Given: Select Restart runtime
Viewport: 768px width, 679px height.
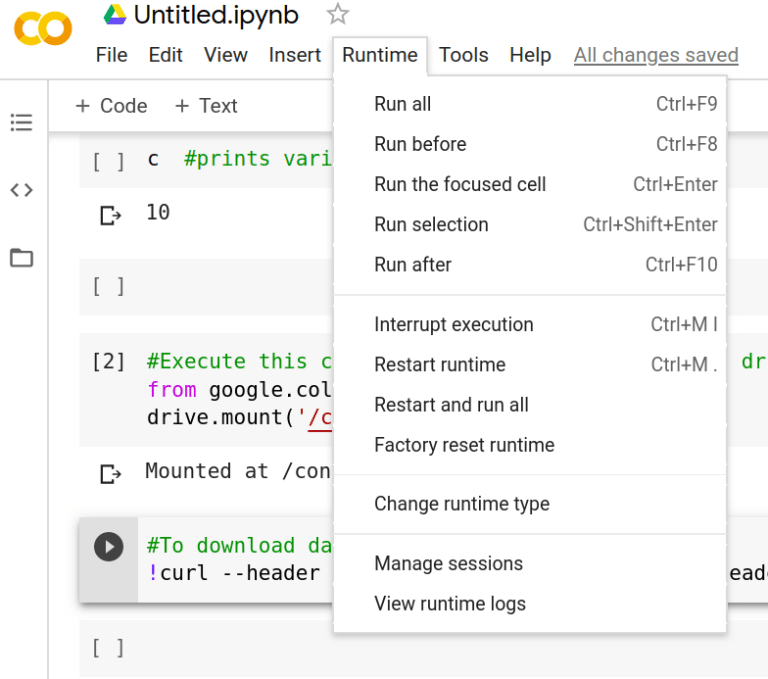Looking at the screenshot, I should (530, 364).
